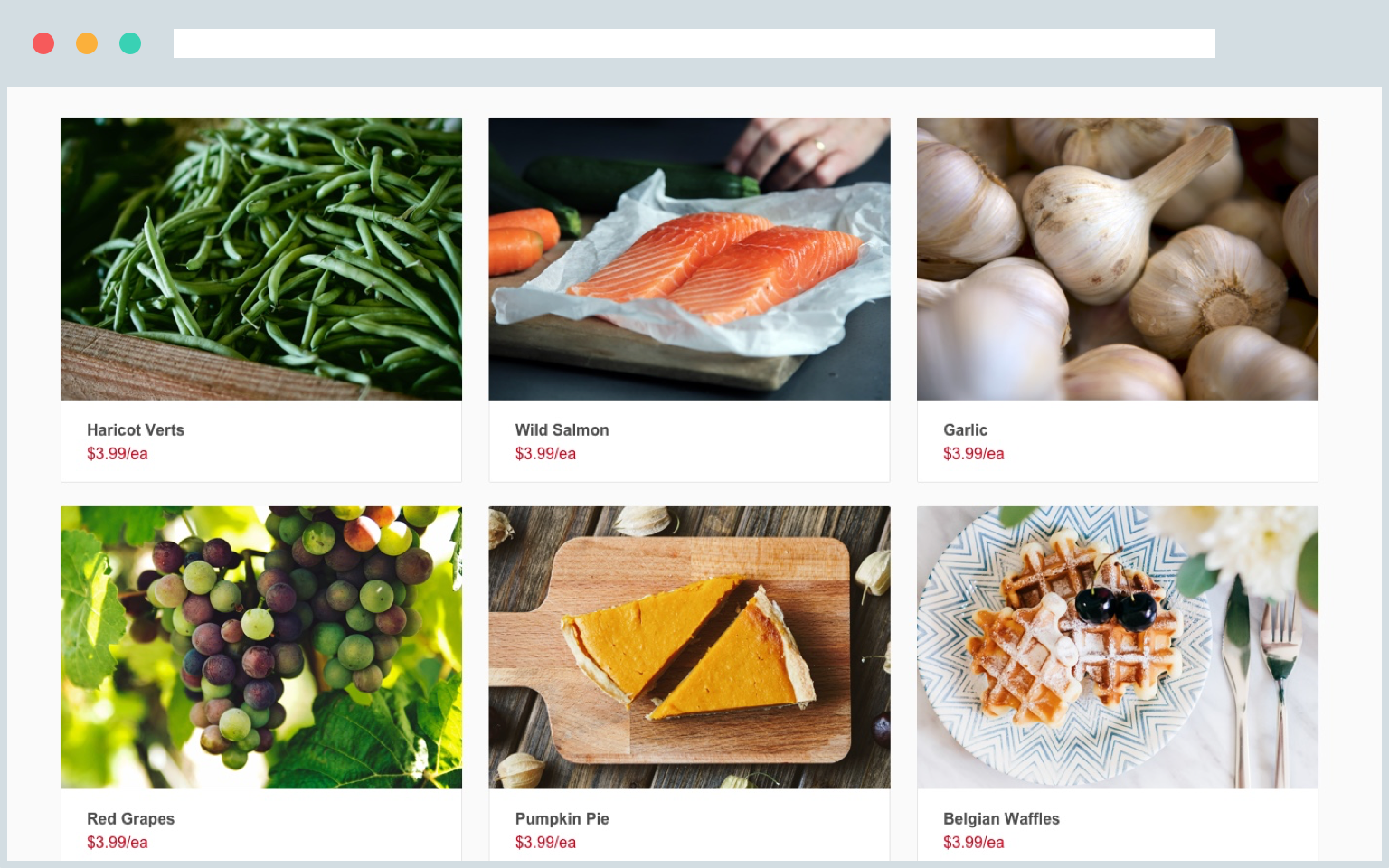The height and width of the screenshot is (868, 1389).
Task: Open the Garlic bulbs photo
Action: (x=1118, y=259)
